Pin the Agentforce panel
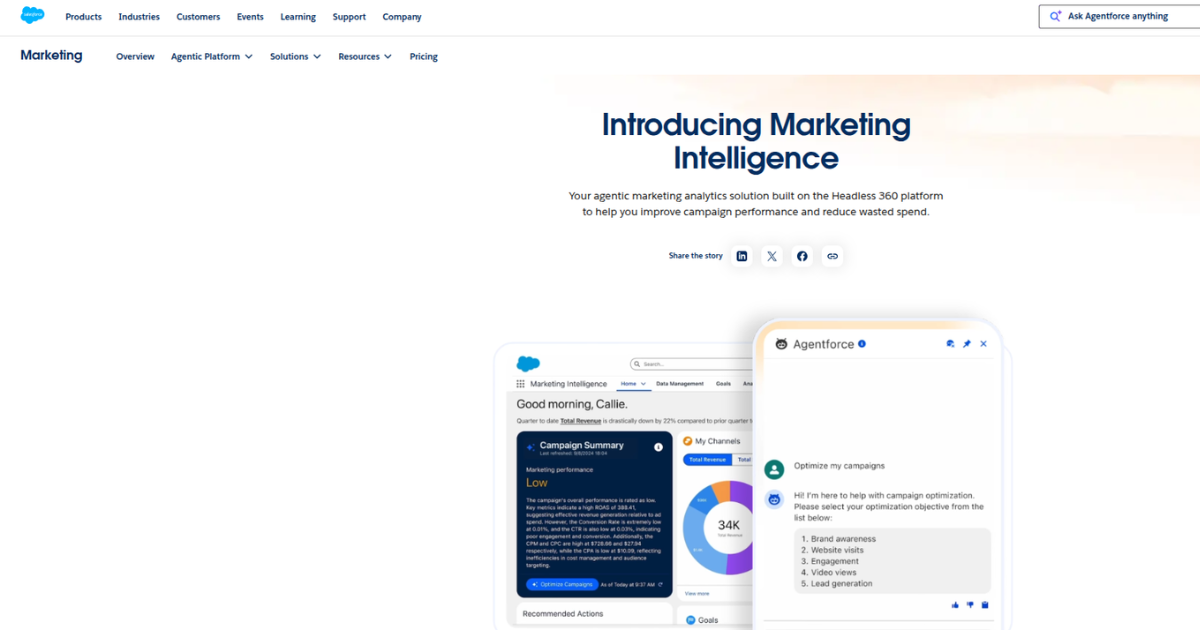 tap(967, 344)
